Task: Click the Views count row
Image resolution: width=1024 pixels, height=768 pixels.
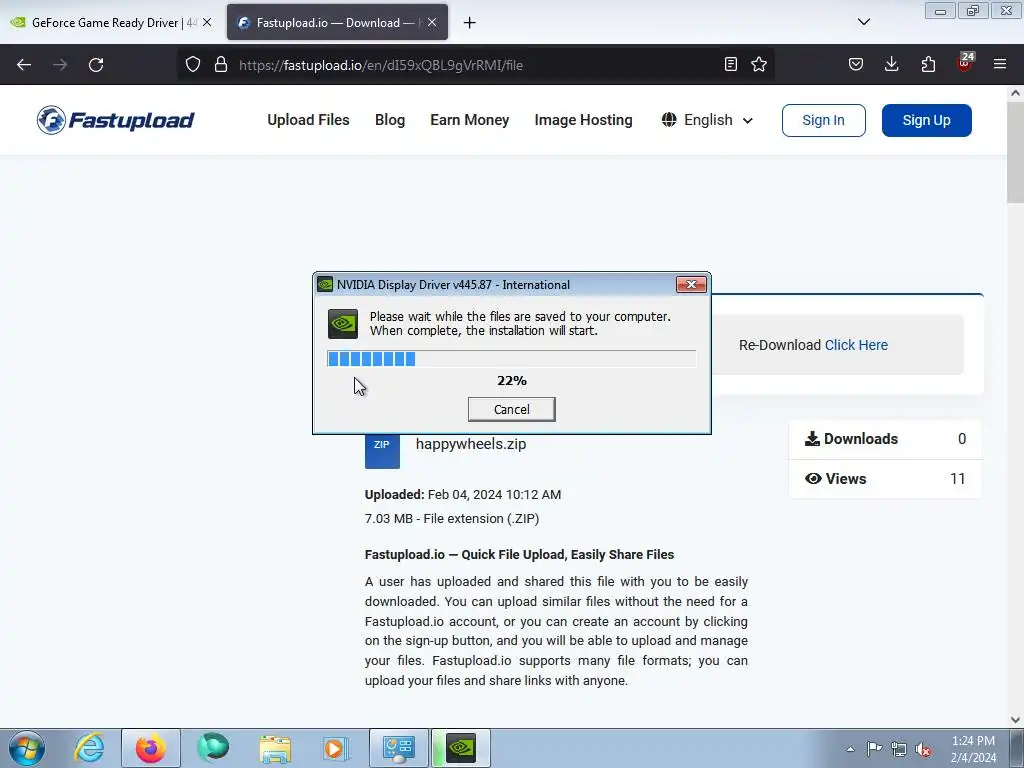Action: 885,479
